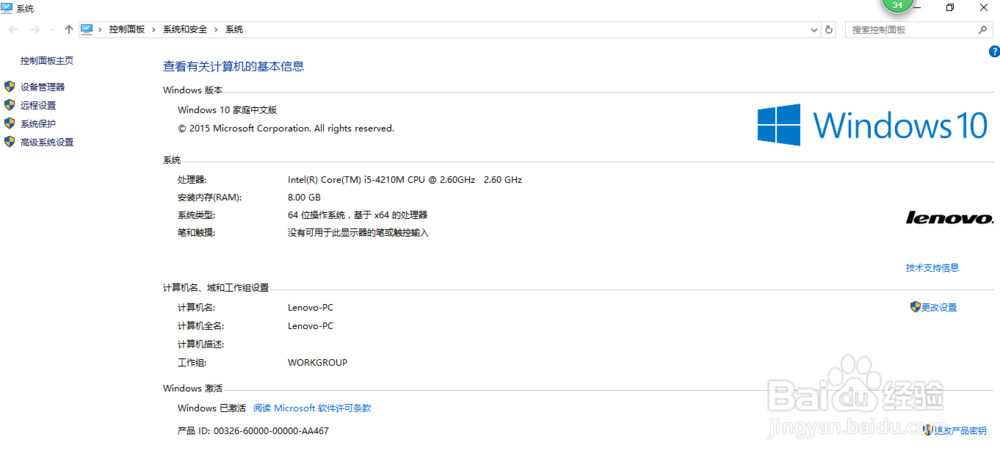1000x462 pixels.
Task: Click shield icon next to 系统保护
Action: pyautogui.click(x=9, y=123)
